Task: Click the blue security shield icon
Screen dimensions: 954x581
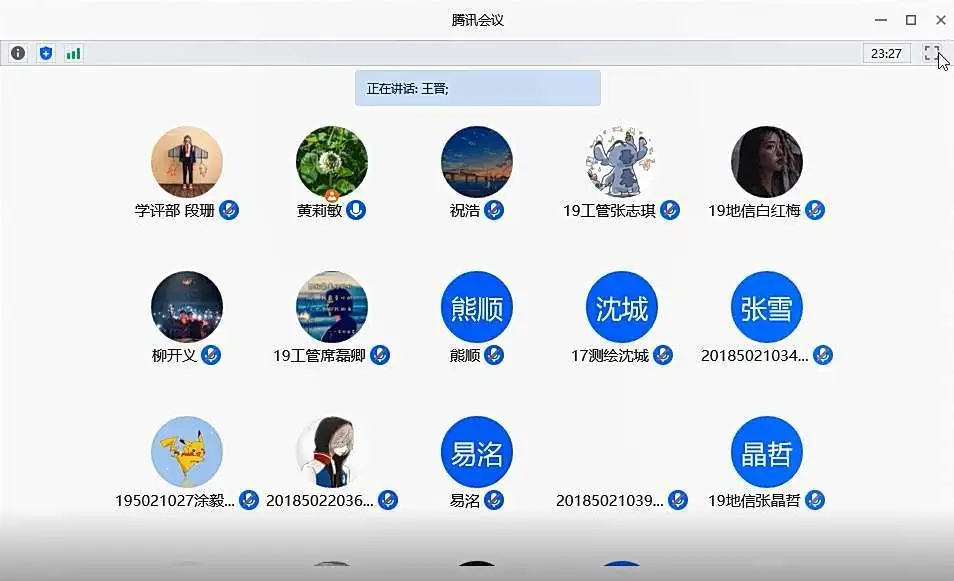Action: (46, 53)
